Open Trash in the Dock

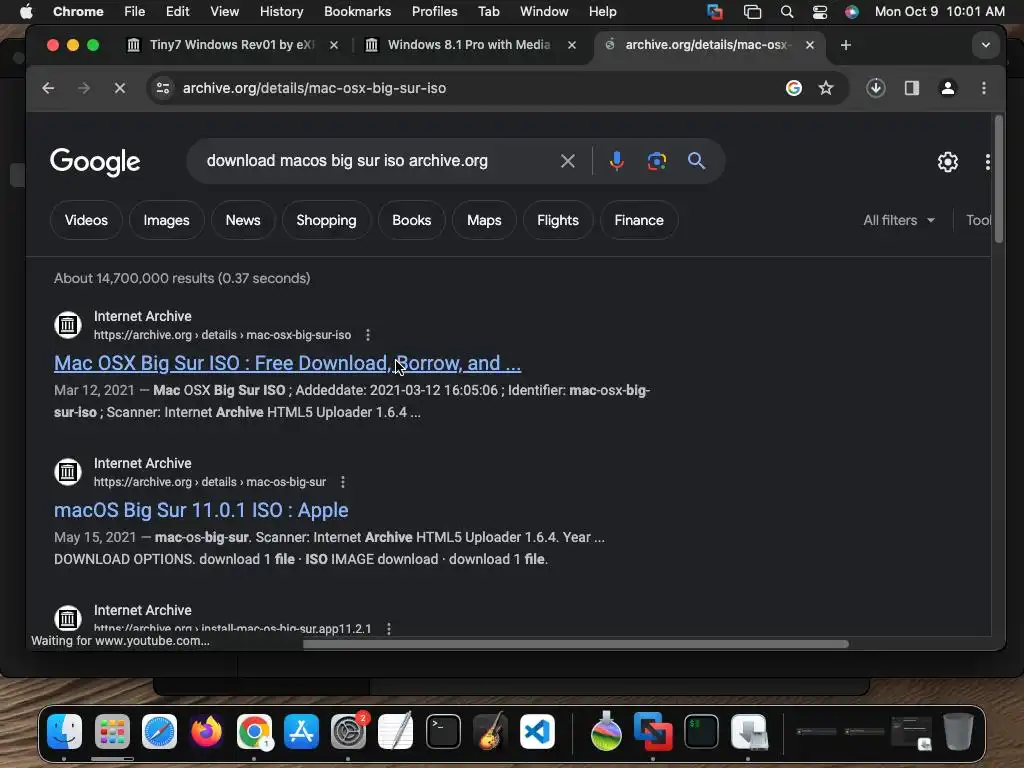coord(958,731)
